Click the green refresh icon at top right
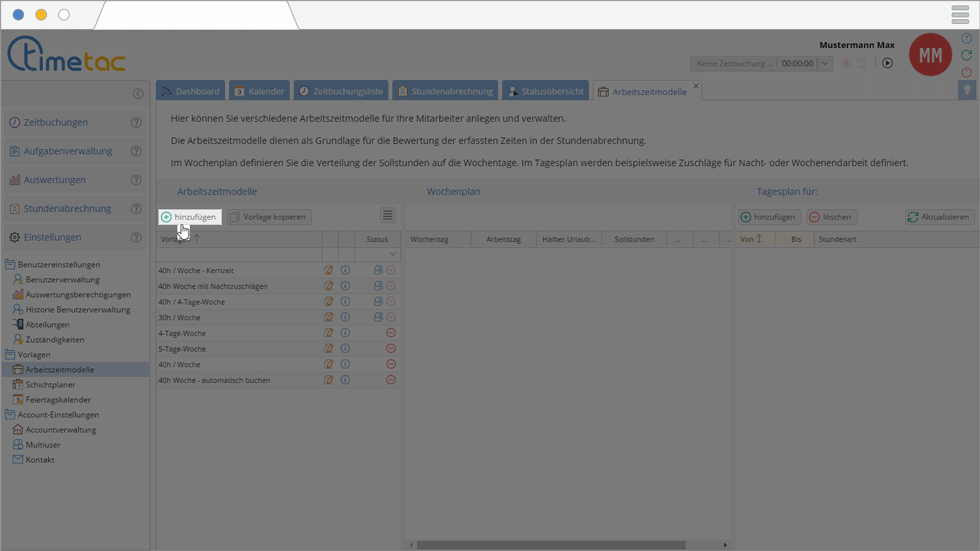The height and width of the screenshot is (551, 980). tap(966, 55)
